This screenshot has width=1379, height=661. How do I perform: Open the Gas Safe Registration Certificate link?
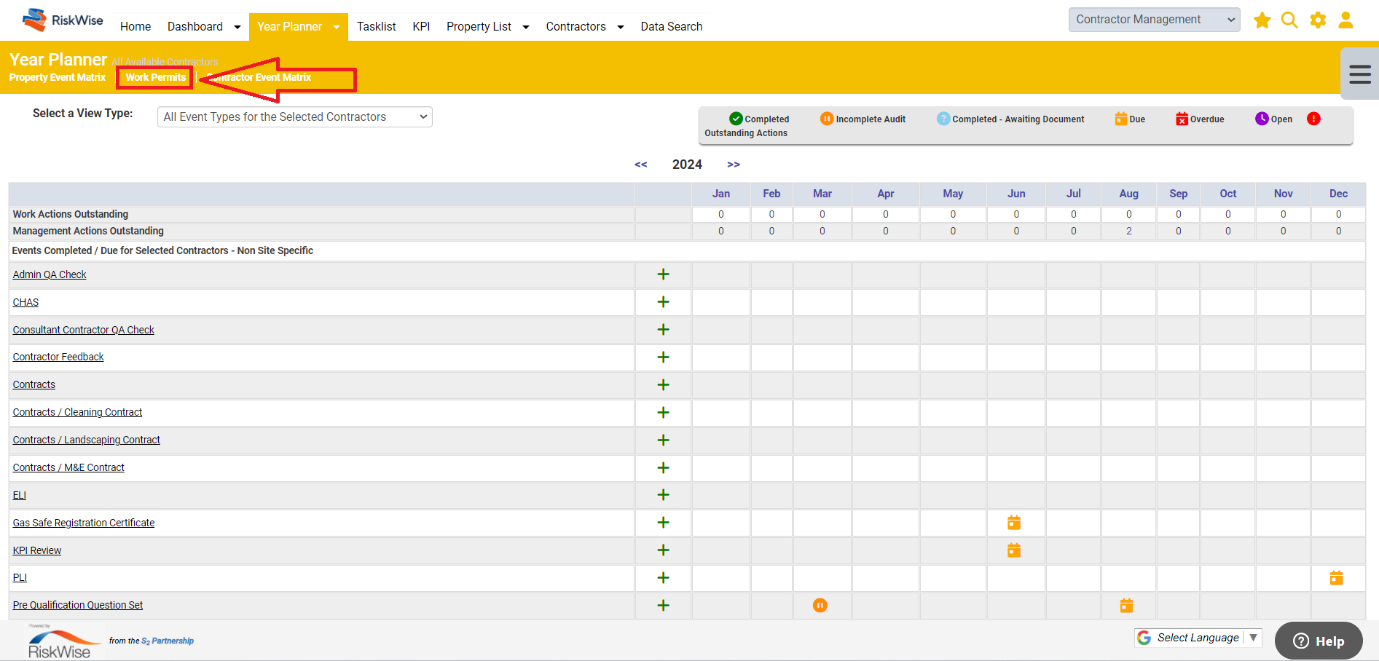tap(83, 523)
